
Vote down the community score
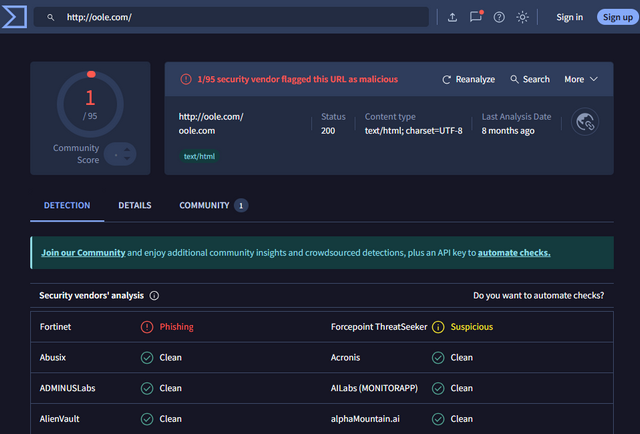tap(127, 158)
